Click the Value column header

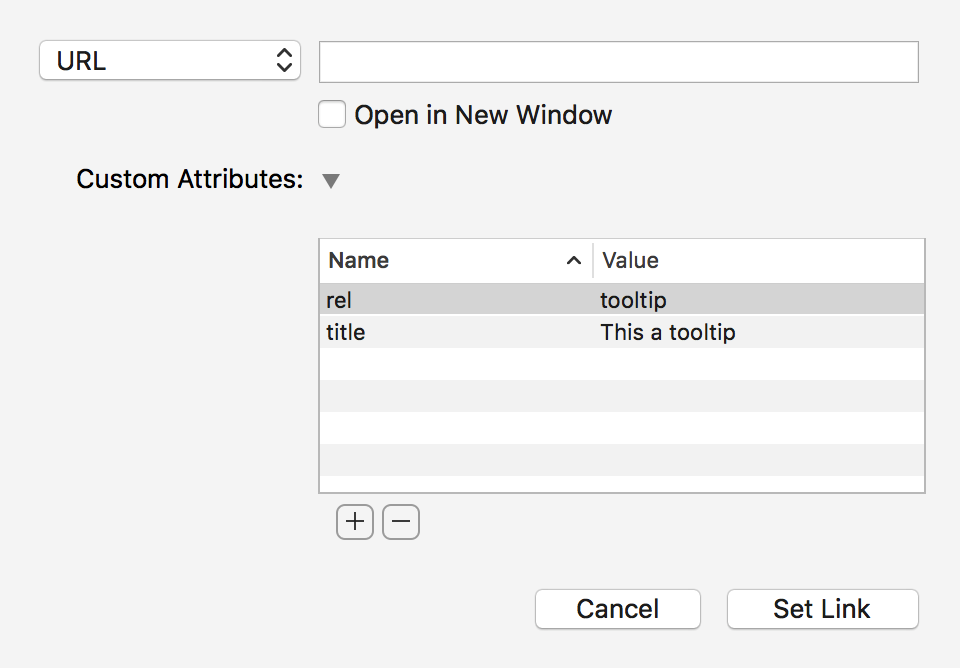click(759, 261)
